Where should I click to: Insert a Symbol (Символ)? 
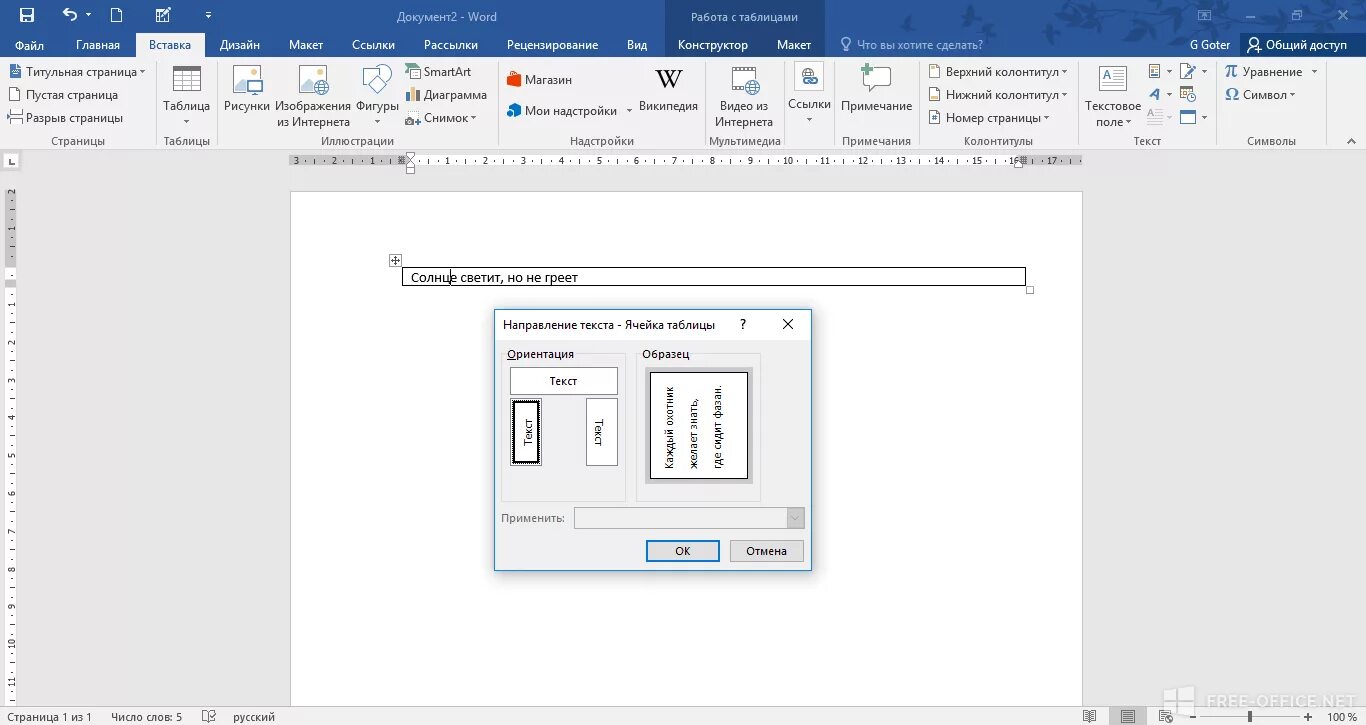pos(1260,95)
